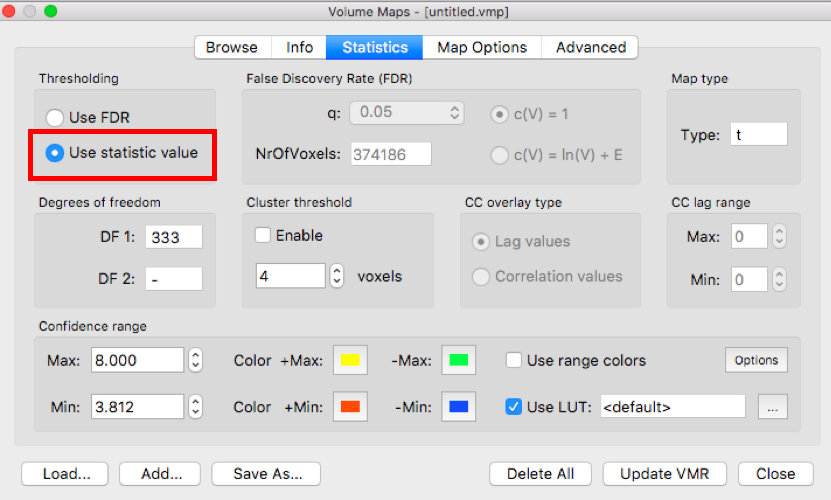
Task: Click the confidence Min field 3.812
Action: [137, 407]
